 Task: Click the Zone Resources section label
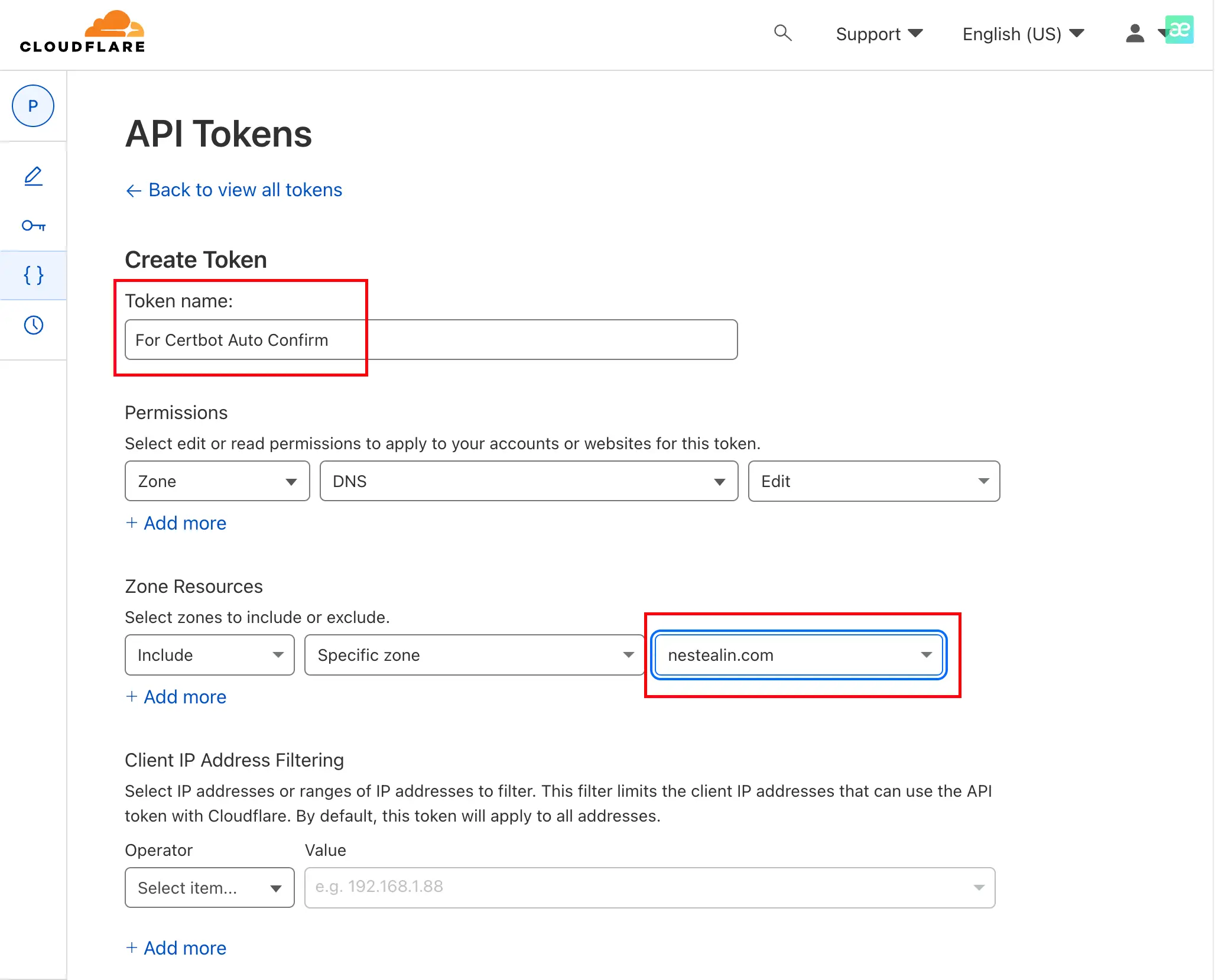[194, 586]
